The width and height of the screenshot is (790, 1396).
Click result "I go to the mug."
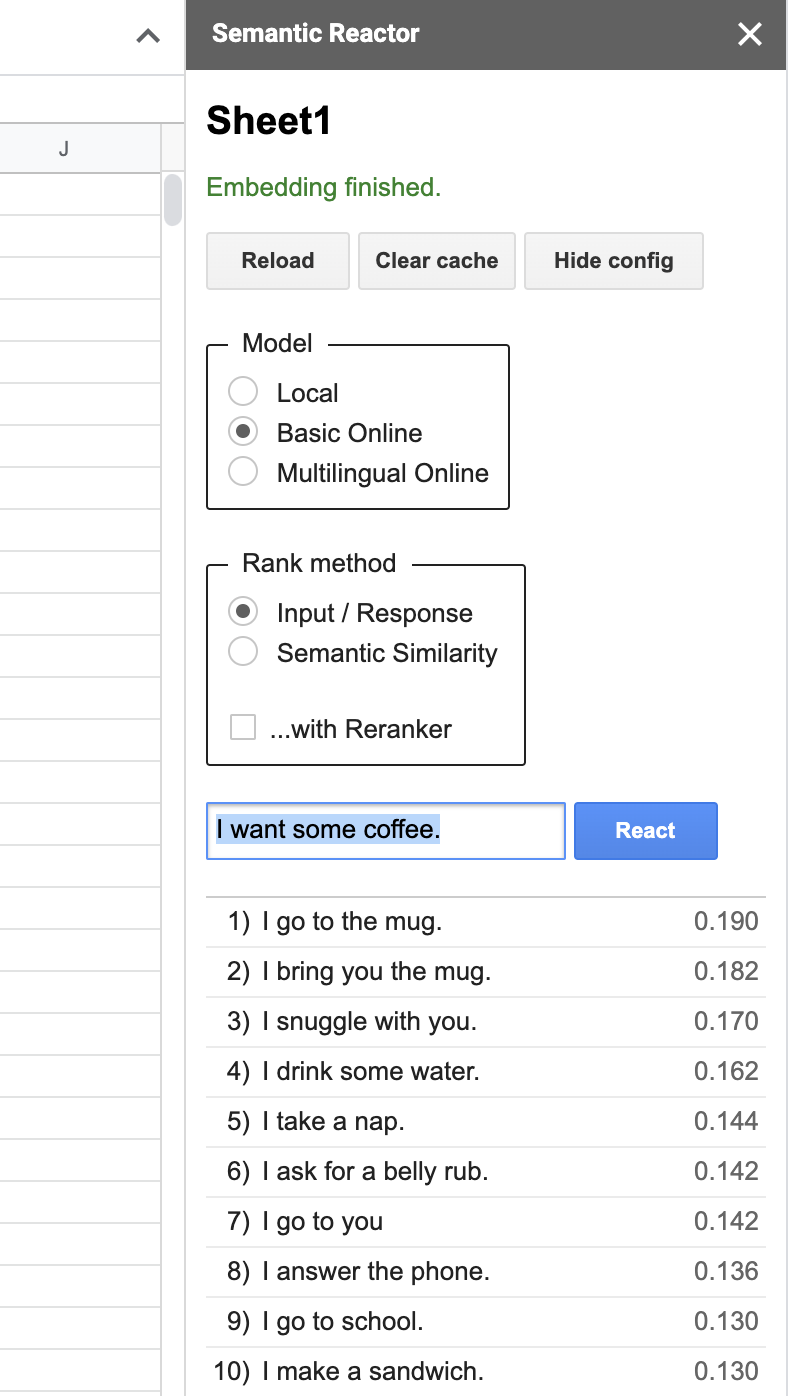click(352, 921)
